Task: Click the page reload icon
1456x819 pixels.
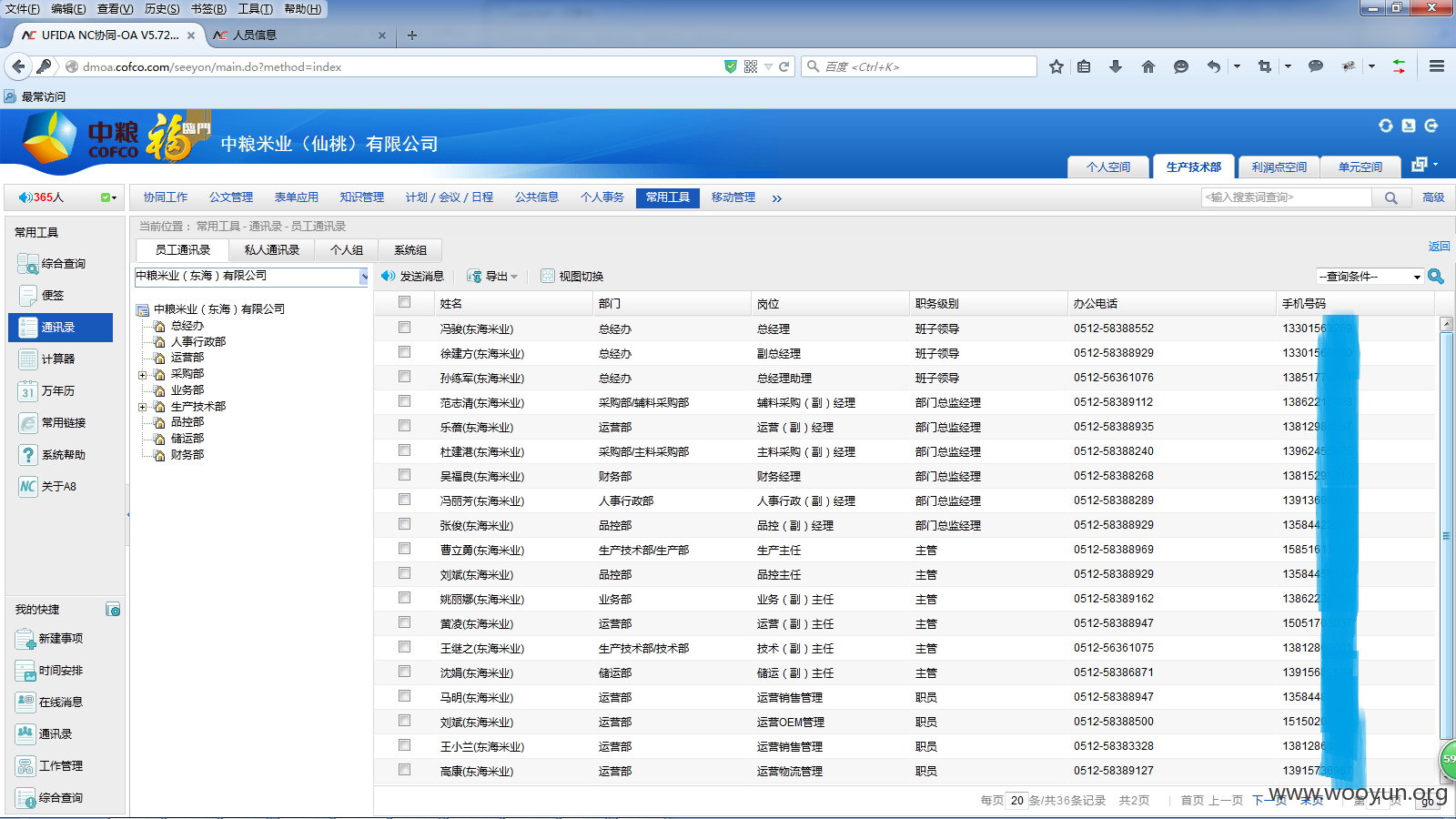Action: [x=784, y=66]
